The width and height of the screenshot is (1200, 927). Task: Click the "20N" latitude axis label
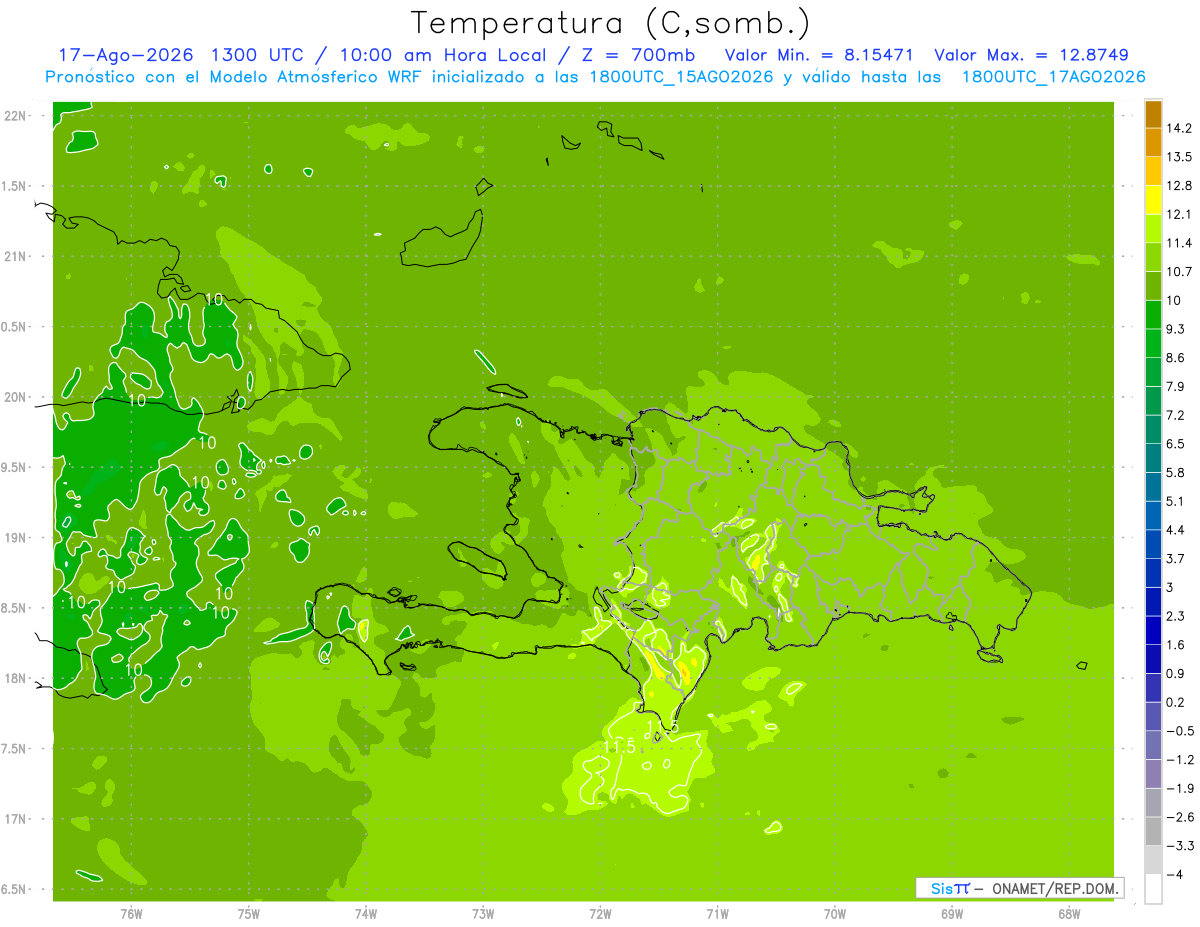[x=17, y=397]
